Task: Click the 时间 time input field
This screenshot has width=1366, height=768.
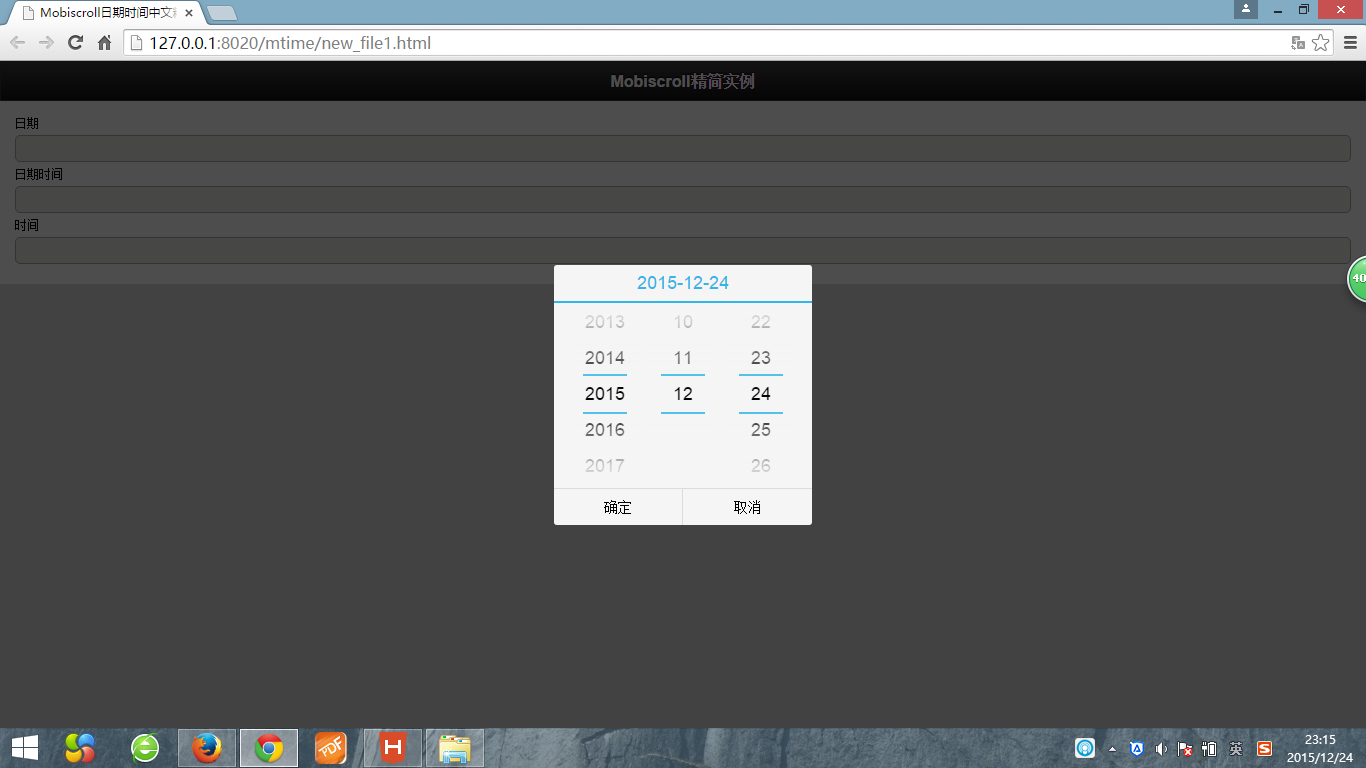Action: click(x=683, y=250)
